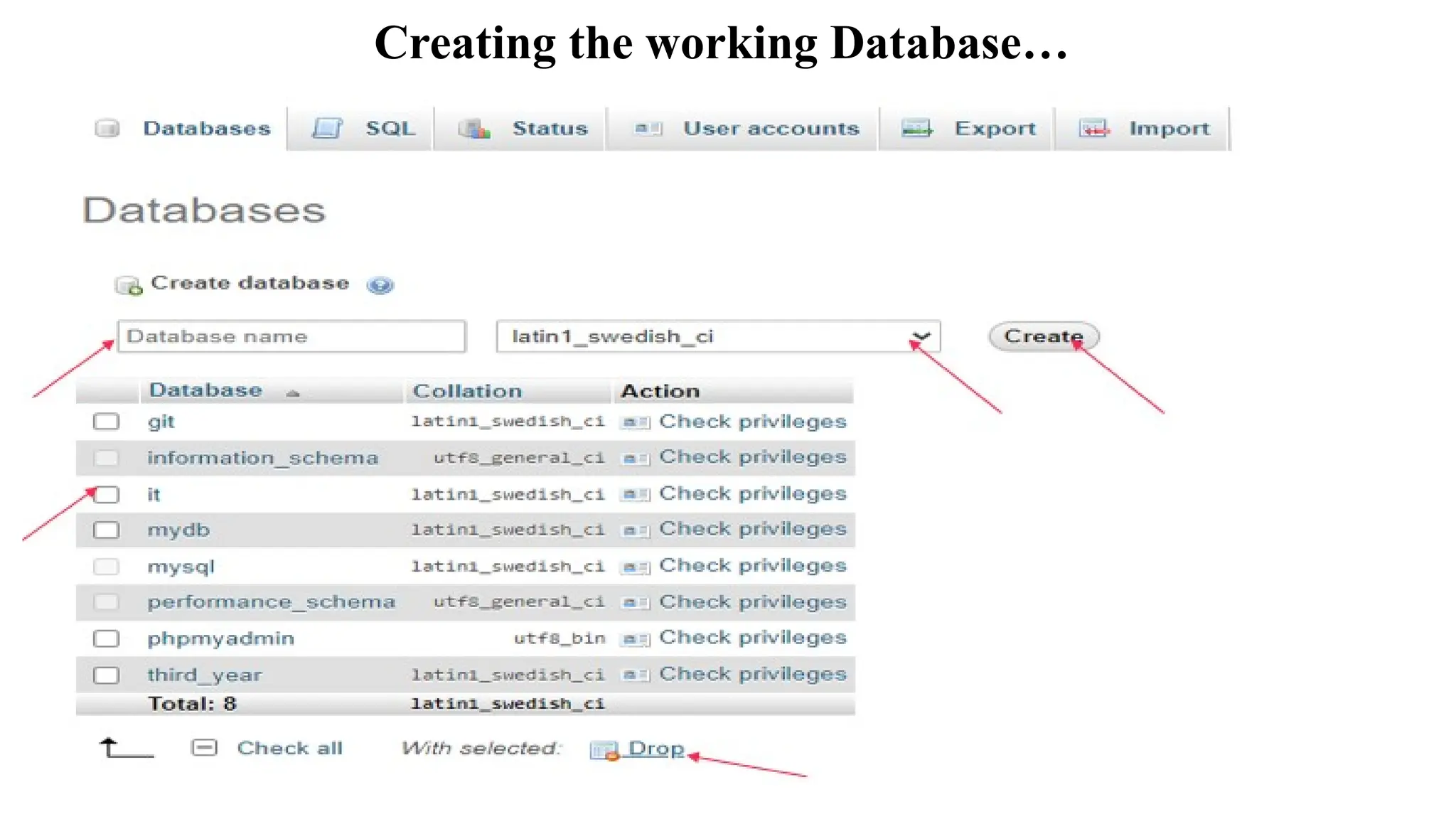Click utf8_bin collation in phpmyadmin row

point(560,638)
